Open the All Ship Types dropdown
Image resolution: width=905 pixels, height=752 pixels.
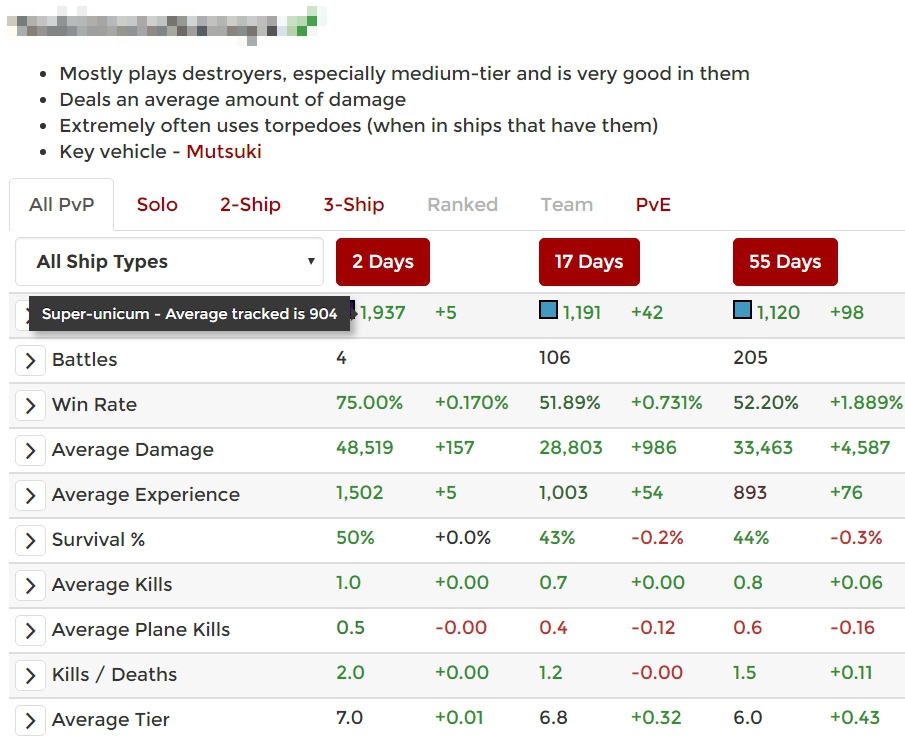(169, 262)
